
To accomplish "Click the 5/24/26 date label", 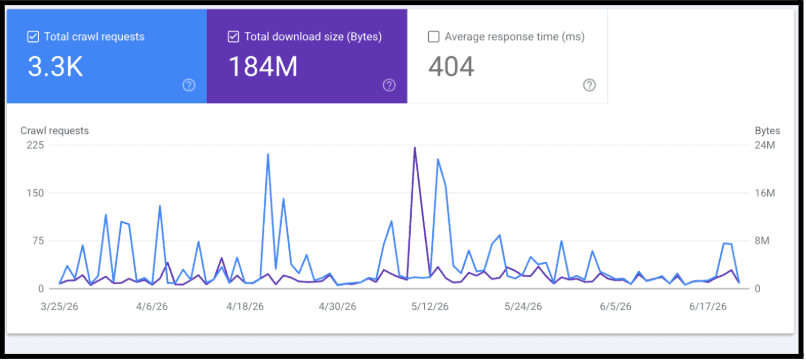I will click(523, 307).
